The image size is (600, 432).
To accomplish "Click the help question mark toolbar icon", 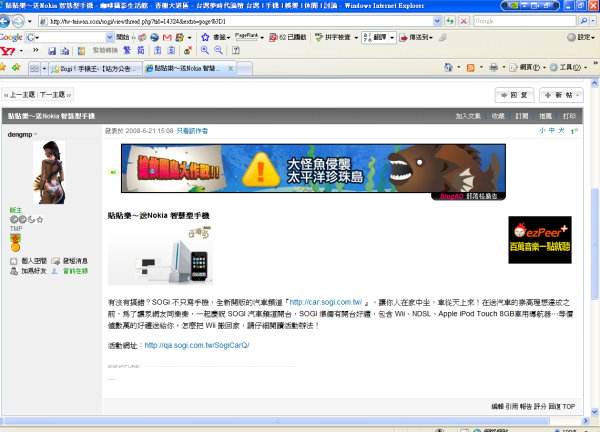I will [x=236, y=50].
